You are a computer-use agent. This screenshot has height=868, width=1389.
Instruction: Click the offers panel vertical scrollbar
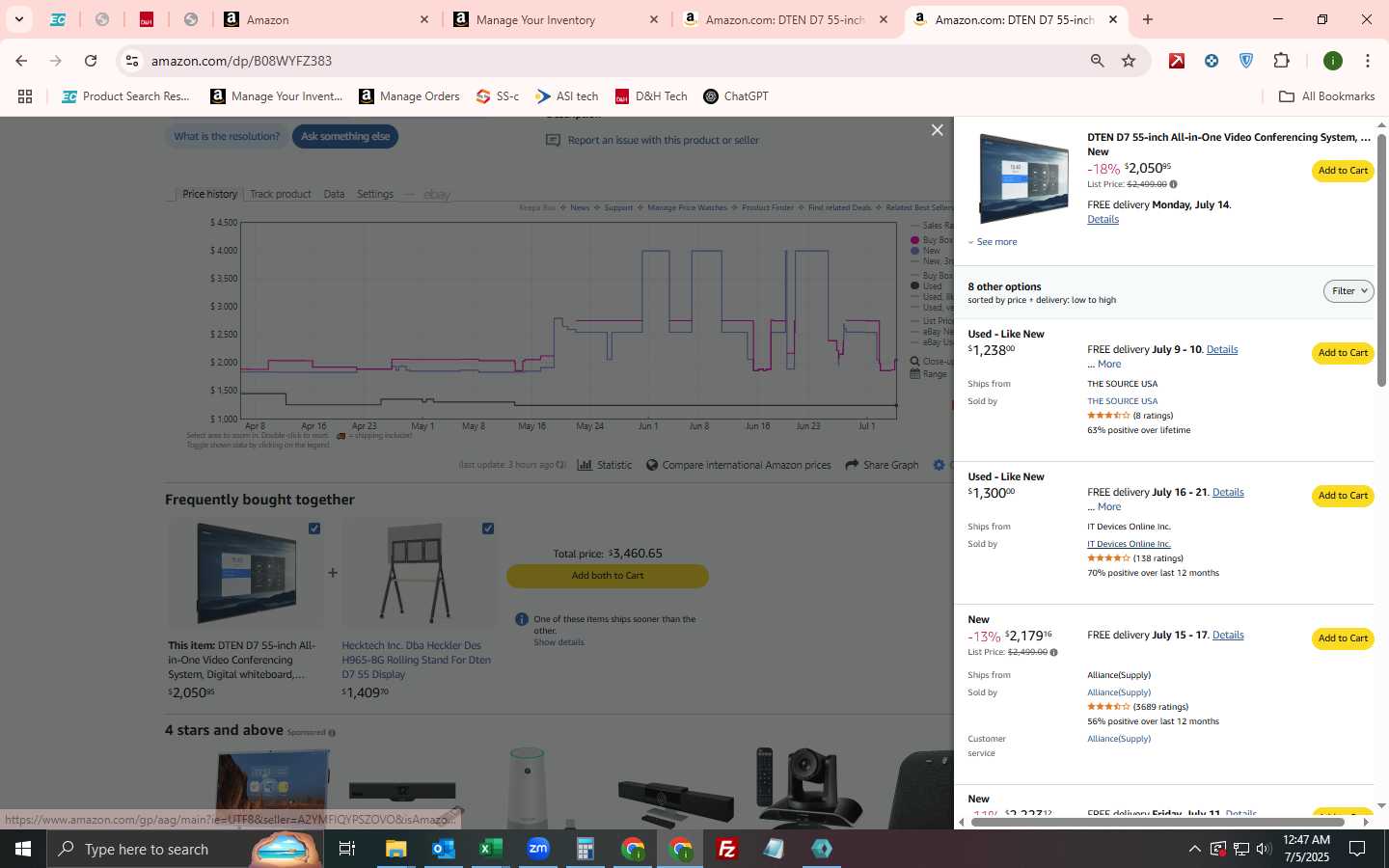pos(1381,260)
